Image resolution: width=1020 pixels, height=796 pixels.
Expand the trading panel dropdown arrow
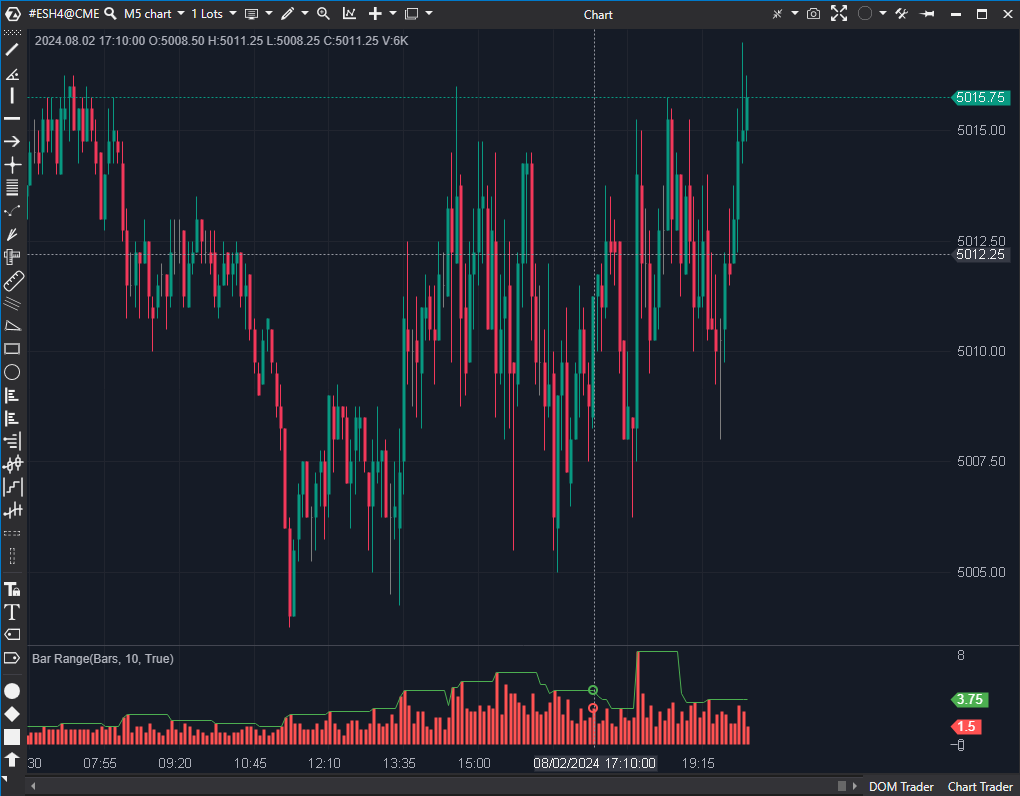(269, 14)
